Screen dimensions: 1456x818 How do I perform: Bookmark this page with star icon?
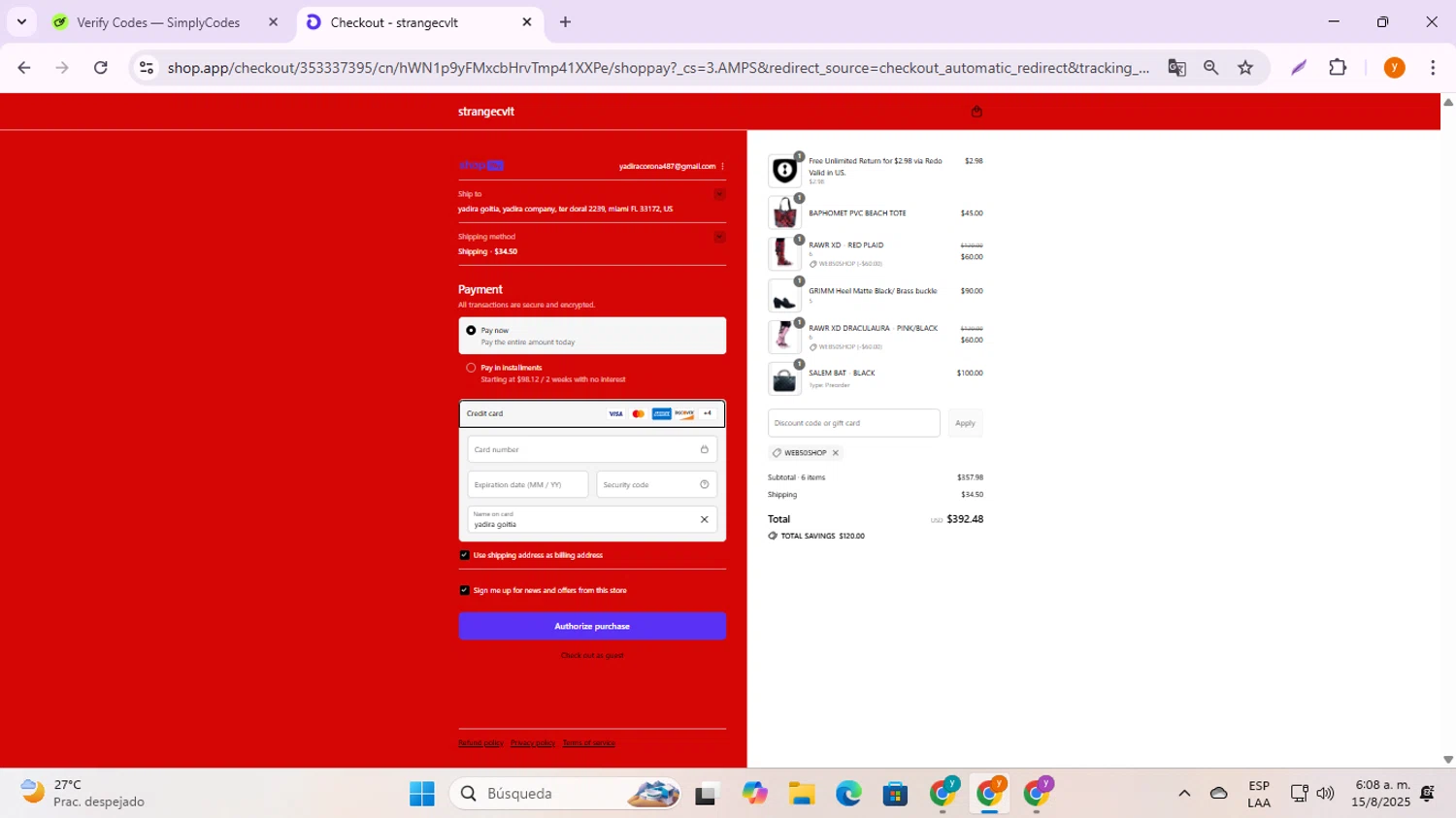(1245, 68)
